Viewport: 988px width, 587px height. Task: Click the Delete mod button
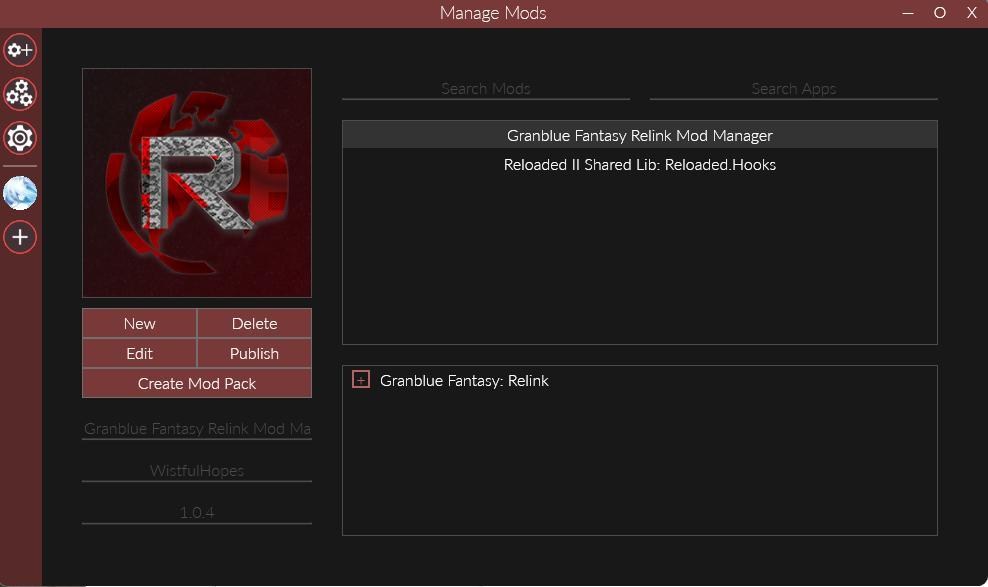tap(255, 323)
